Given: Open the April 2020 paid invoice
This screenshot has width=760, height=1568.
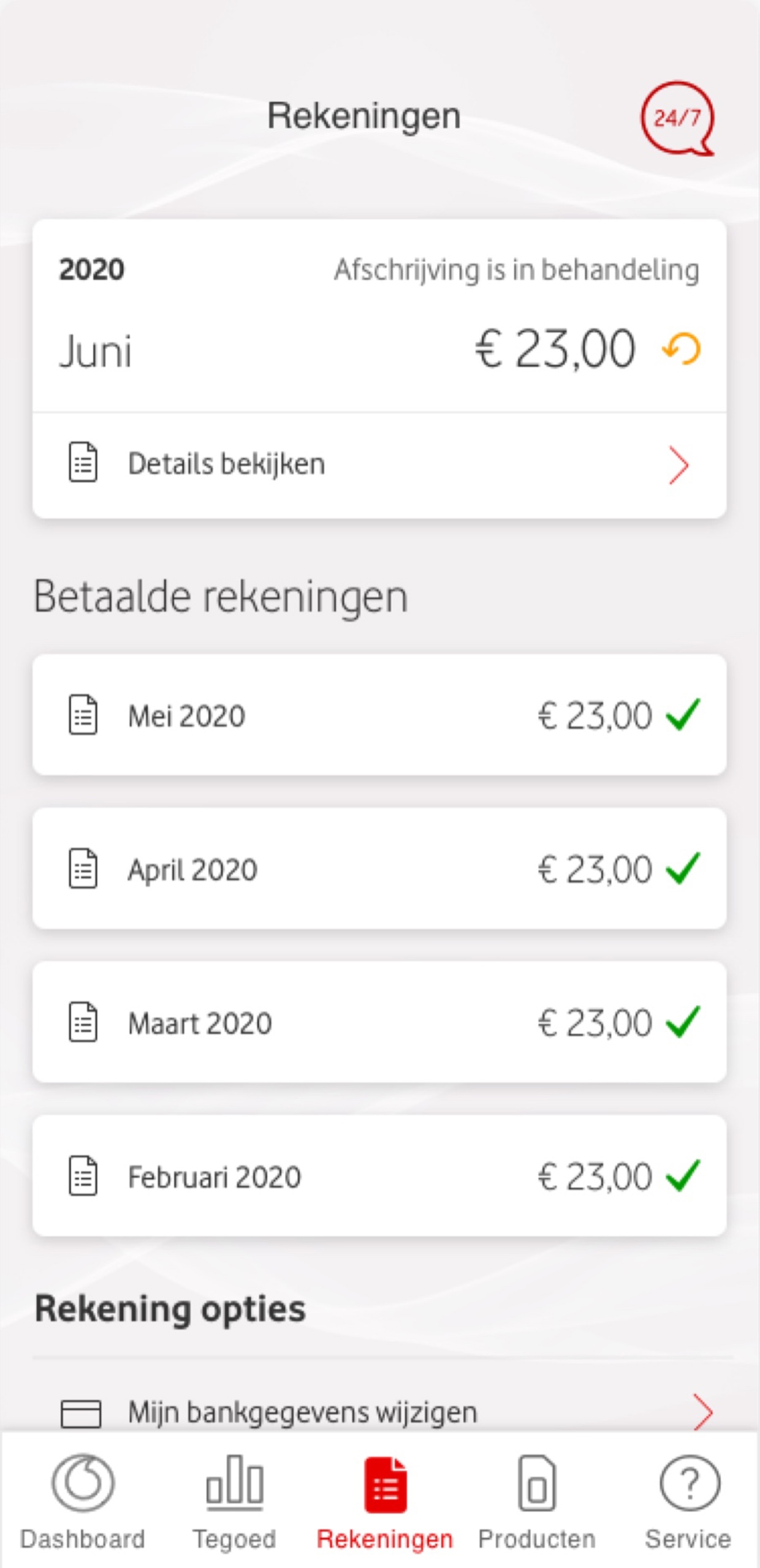Looking at the screenshot, I should click(379, 869).
